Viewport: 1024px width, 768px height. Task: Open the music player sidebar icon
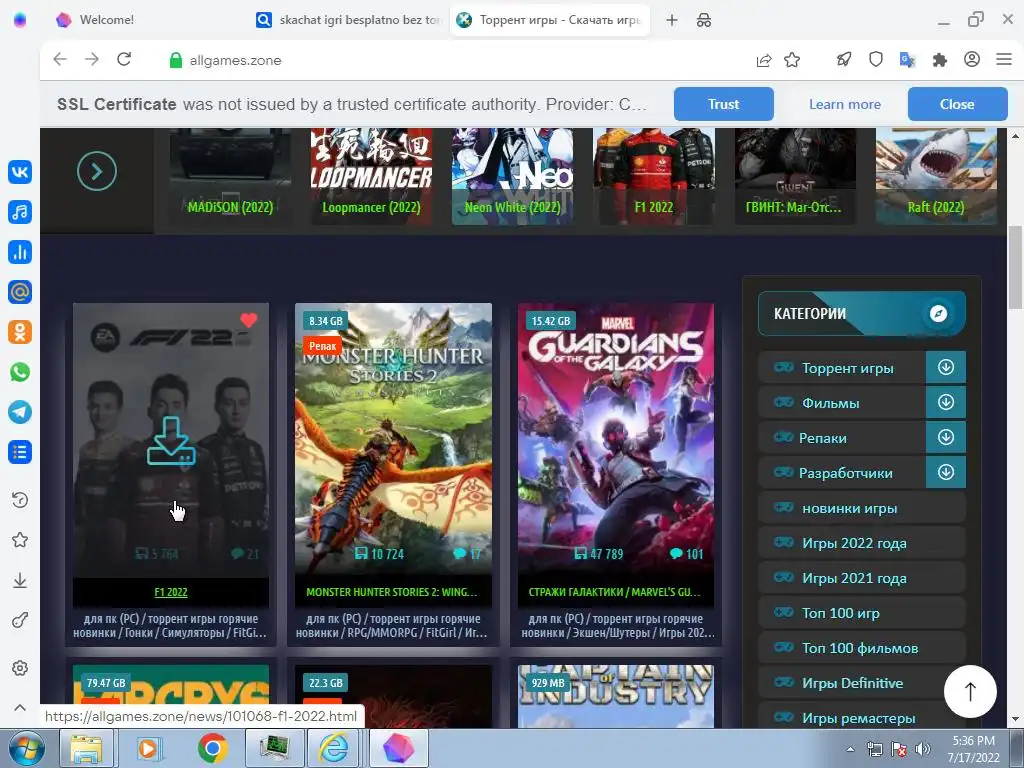point(20,212)
